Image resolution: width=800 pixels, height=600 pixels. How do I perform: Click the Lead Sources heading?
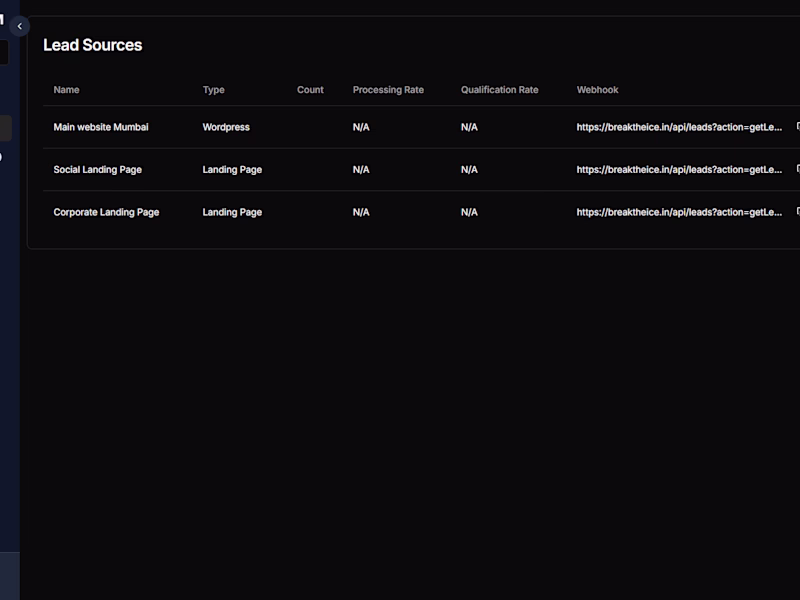pyautogui.click(x=92, y=45)
